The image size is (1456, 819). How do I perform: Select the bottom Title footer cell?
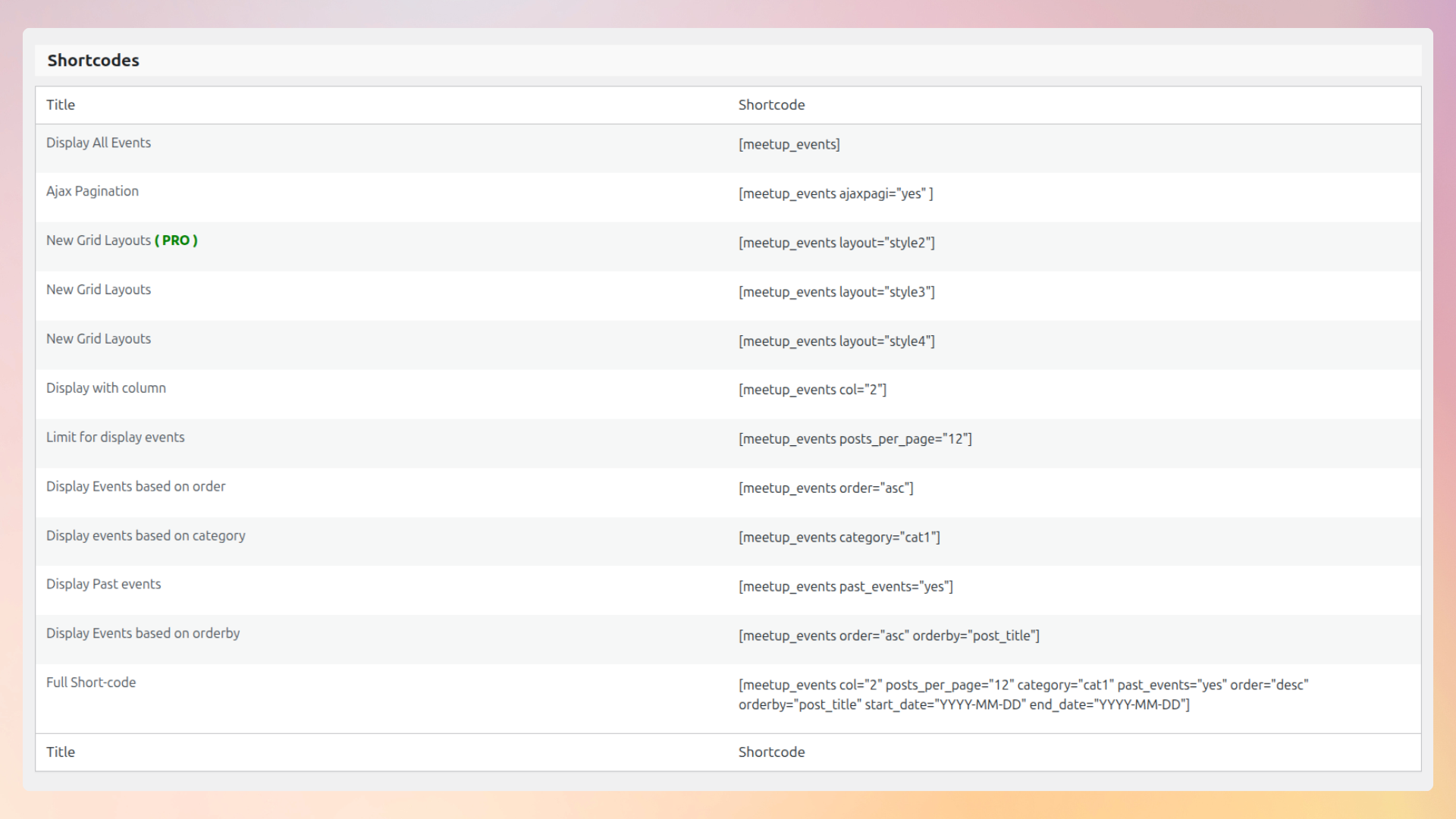click(61, 752)
